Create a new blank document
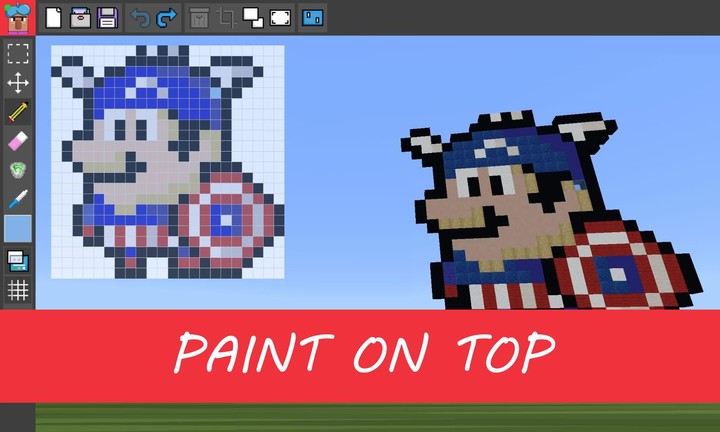Image resolution: width=720 pixels, height=432 pixels. coord(53,18)
